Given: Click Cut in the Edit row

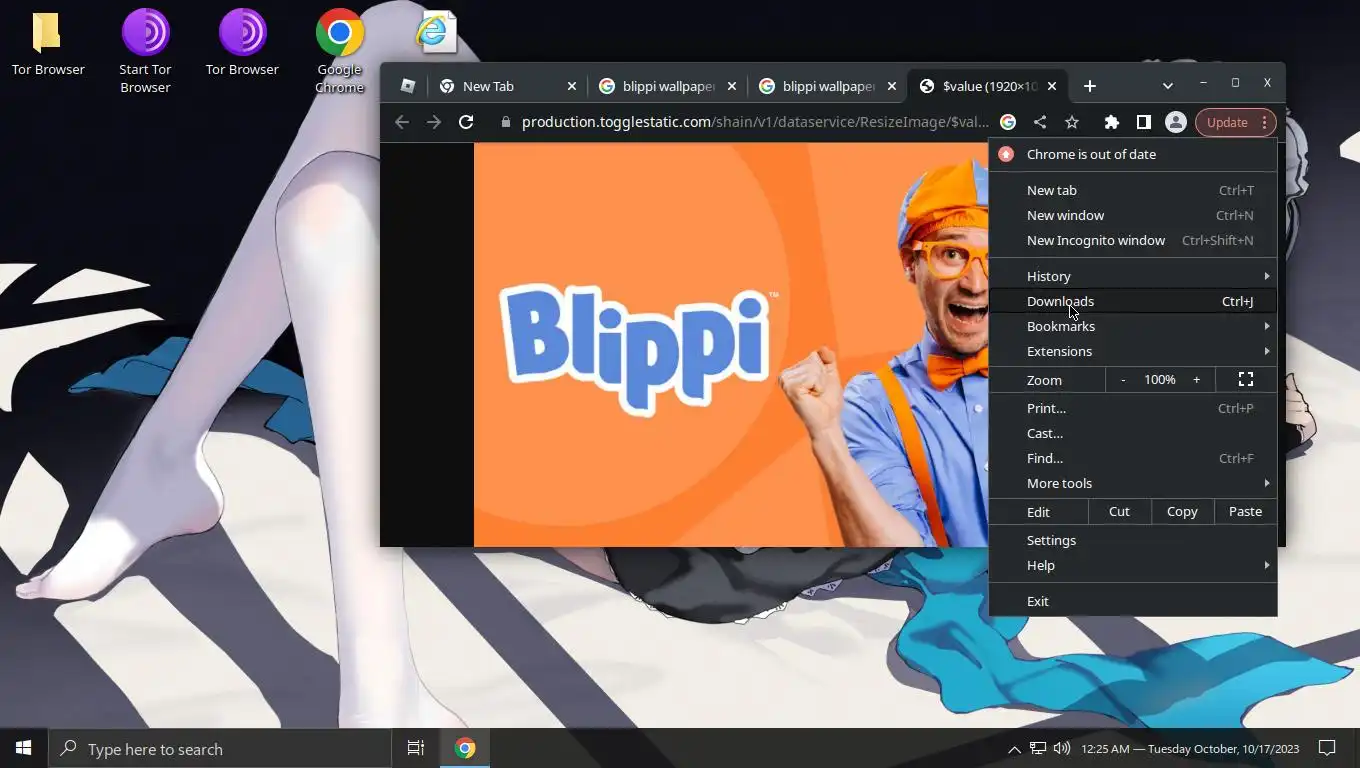Looking at the screenshot, I should (1119, 511).
